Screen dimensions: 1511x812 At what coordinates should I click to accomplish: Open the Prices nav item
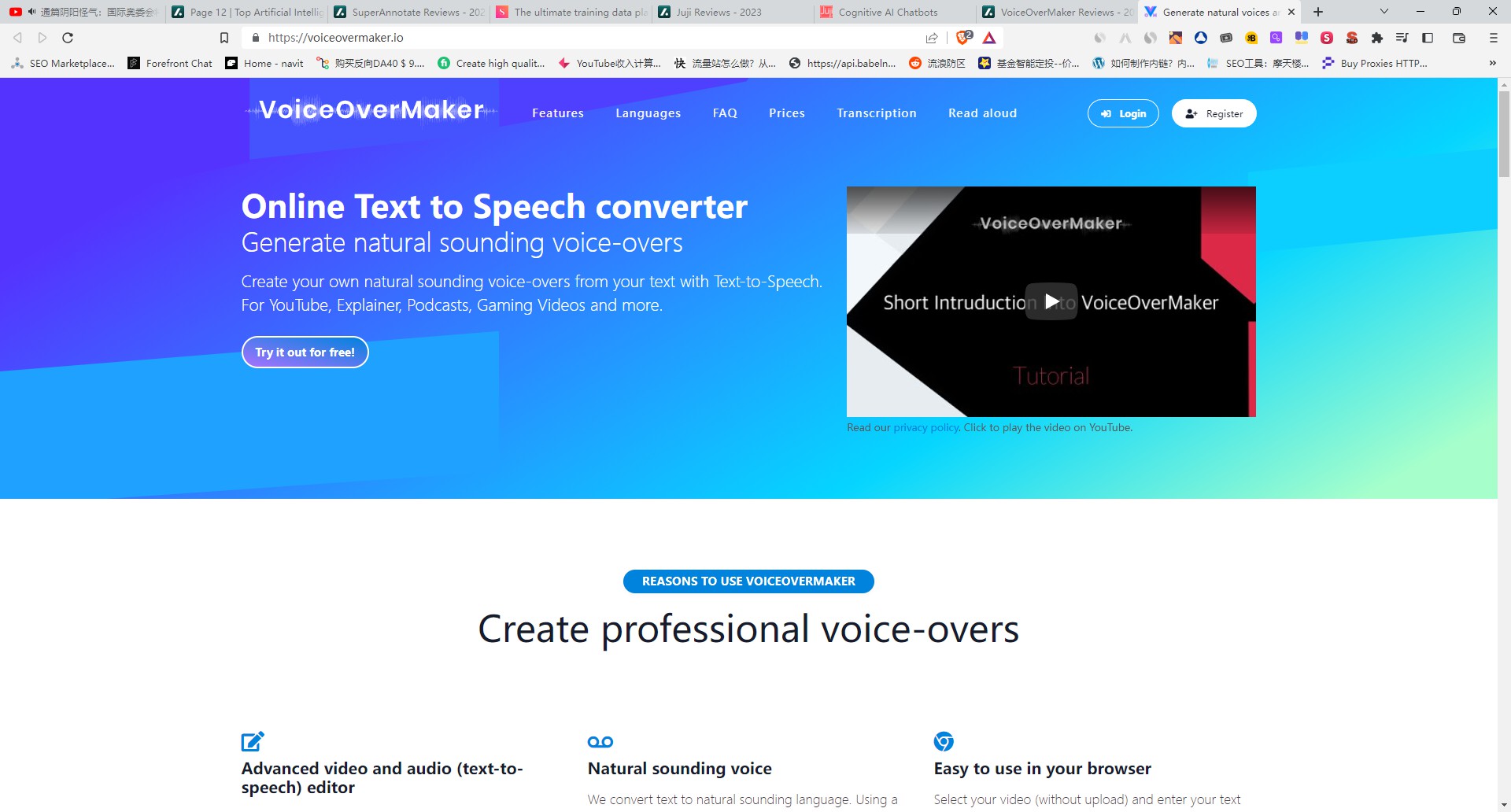click(787, 113)
